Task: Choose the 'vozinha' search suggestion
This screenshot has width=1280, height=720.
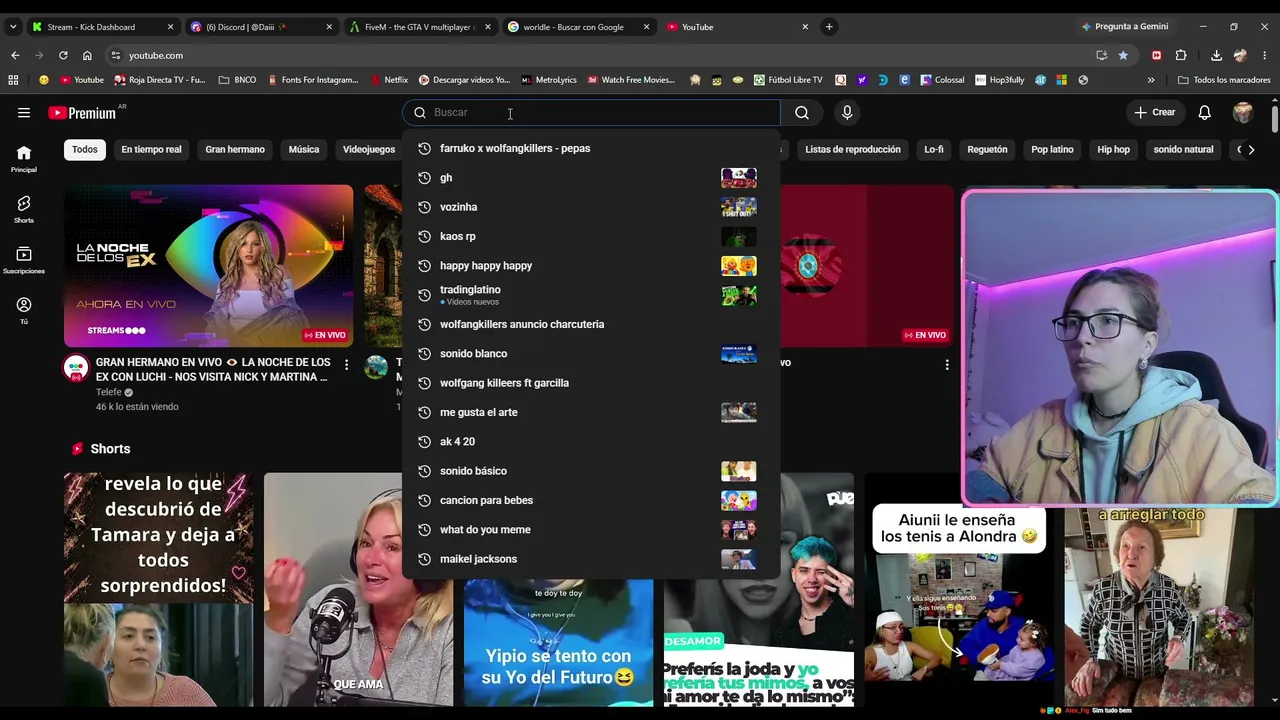Action: click(x=591, y=207)
